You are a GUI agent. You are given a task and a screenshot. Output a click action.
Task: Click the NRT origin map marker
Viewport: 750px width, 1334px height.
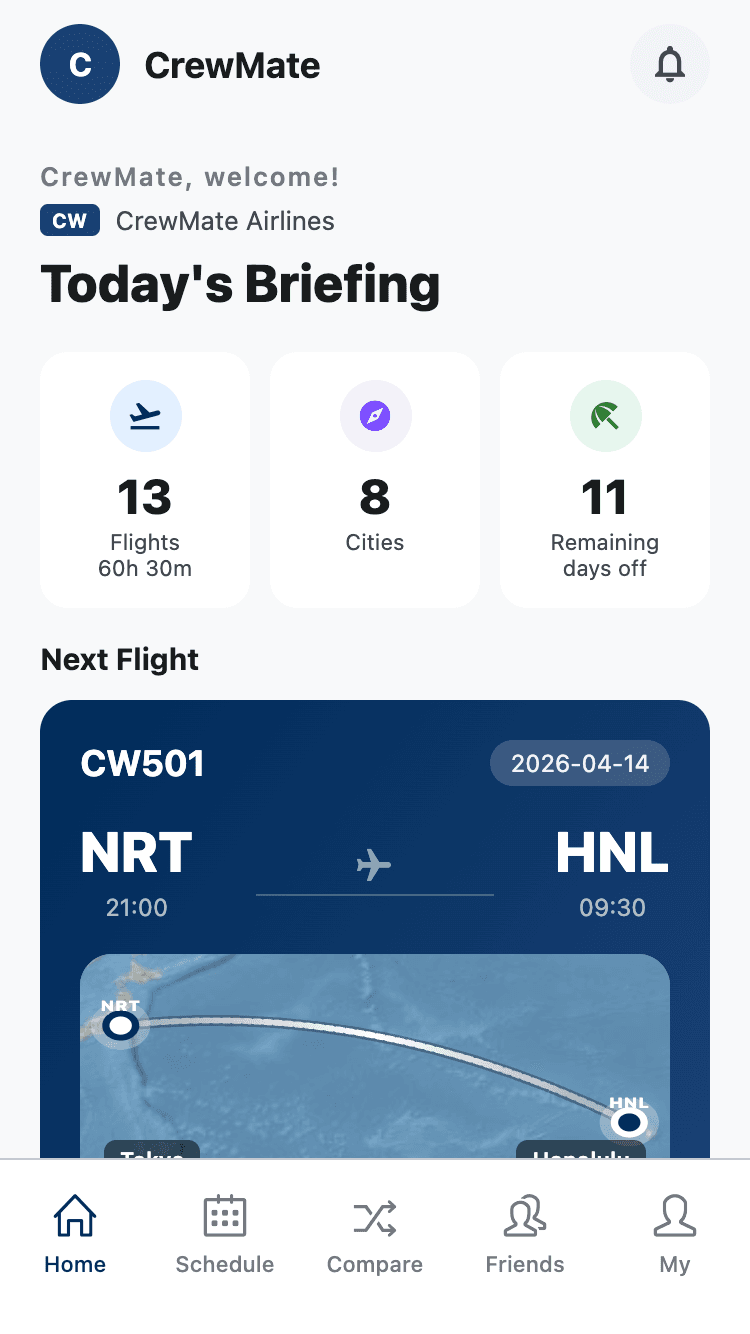(x=121, y=1025)
